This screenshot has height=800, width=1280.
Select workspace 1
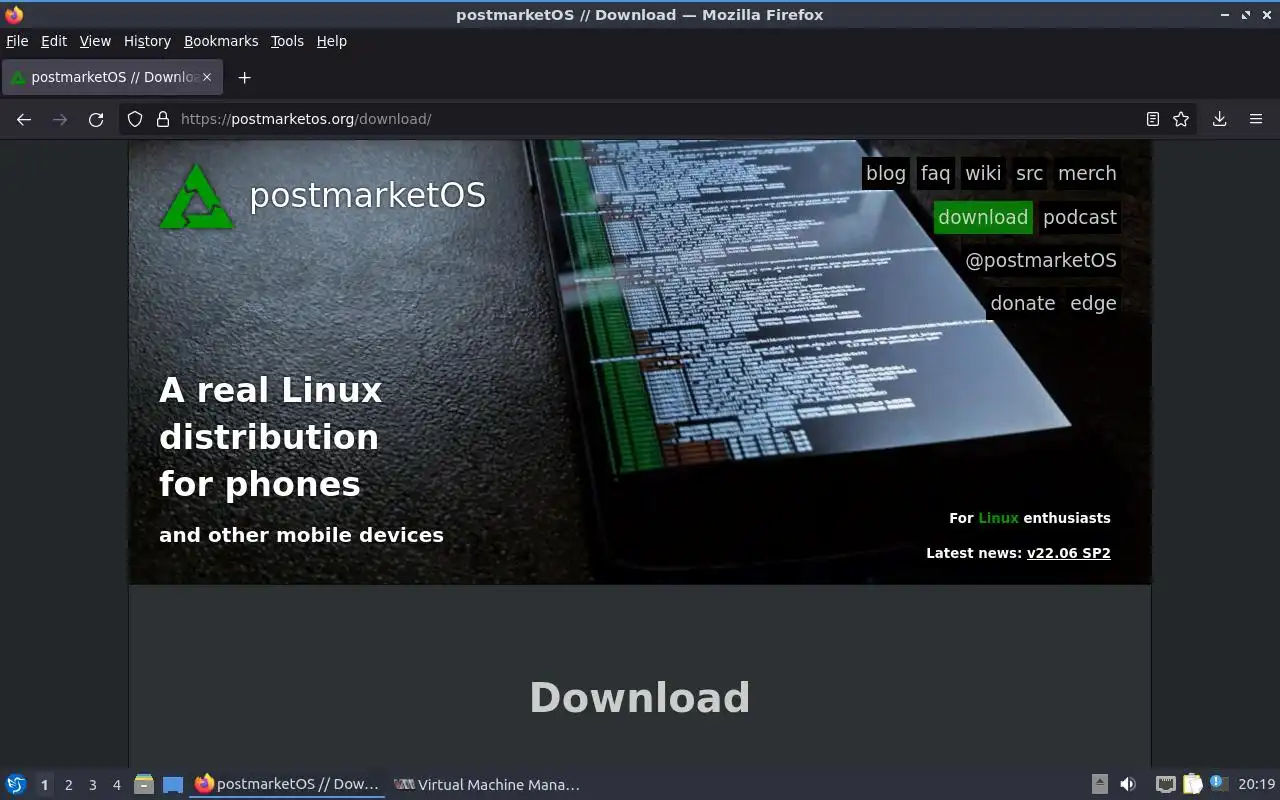click(x=44, y=785)
